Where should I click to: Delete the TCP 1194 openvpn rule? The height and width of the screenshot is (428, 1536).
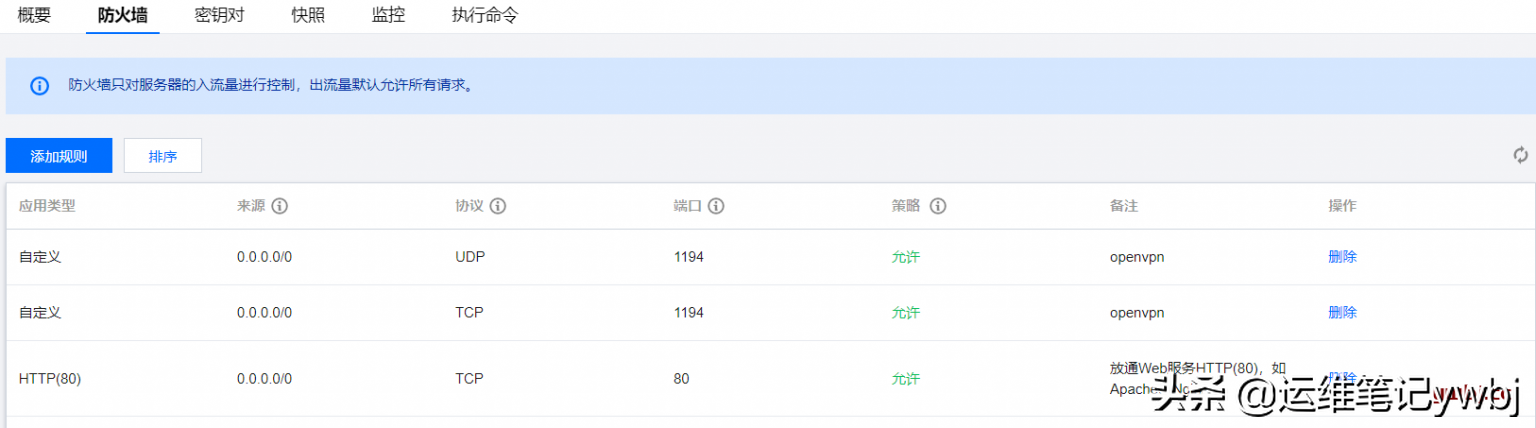coord(1342,313)
